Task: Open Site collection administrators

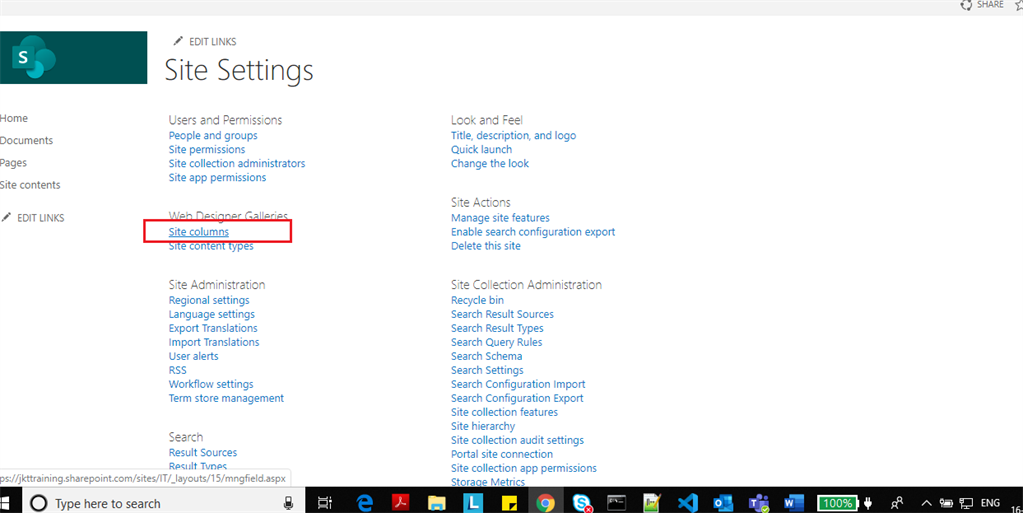Action: pyautogui.click(x=237, y=163)
